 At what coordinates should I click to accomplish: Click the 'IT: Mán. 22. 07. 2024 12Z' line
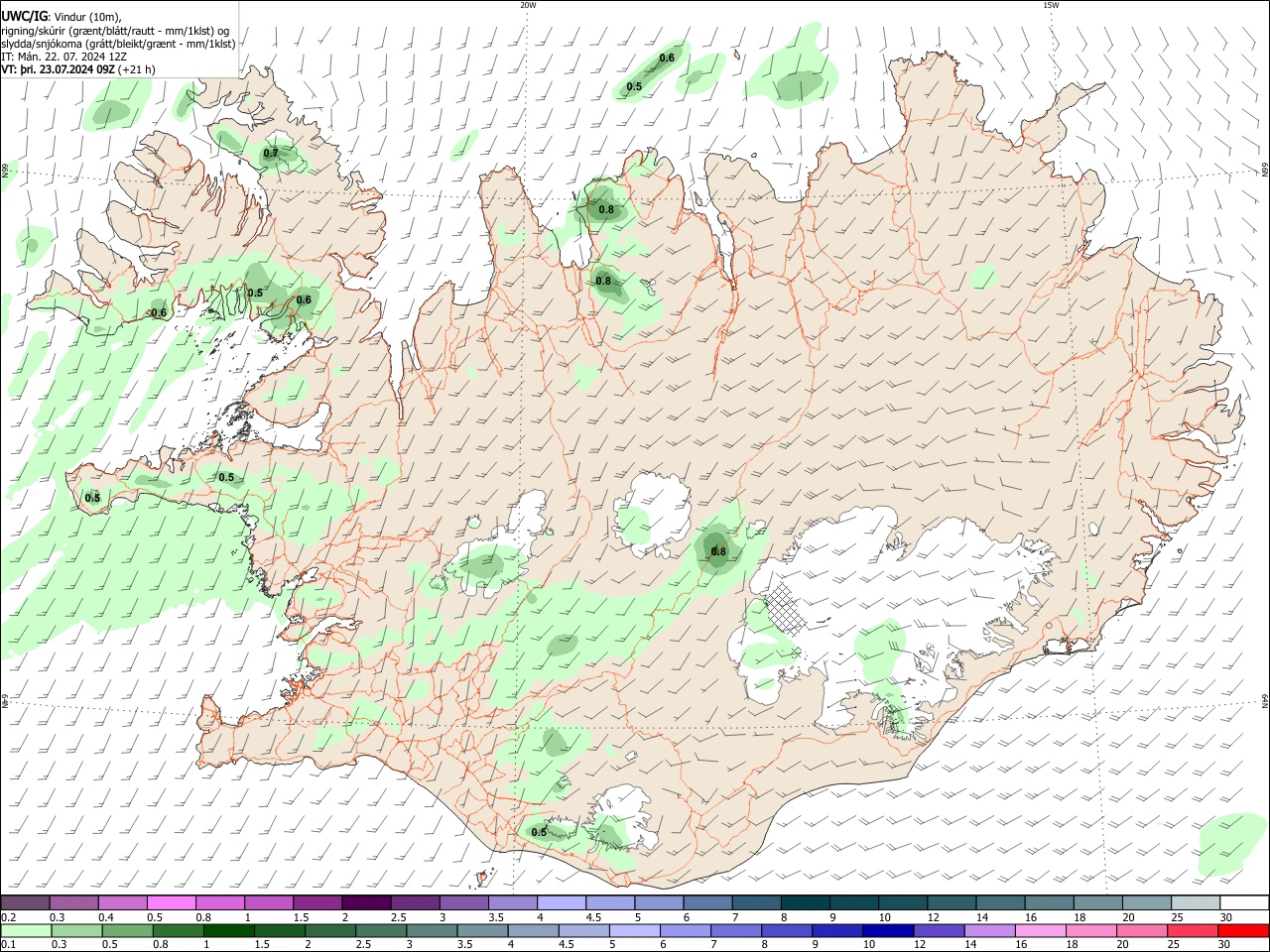coord(63,57)
